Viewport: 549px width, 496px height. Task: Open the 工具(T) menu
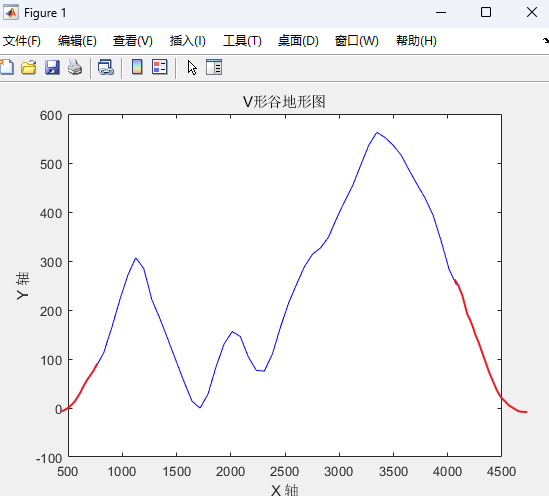click(242, 41)
